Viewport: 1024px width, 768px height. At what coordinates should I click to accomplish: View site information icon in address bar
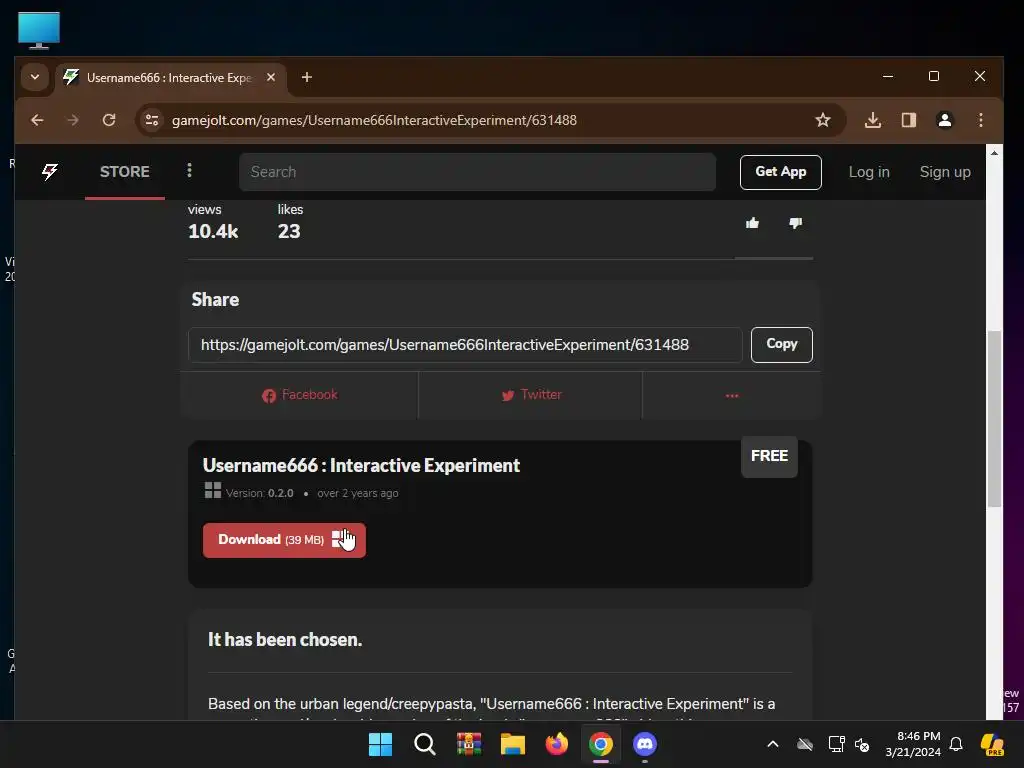coord(152,120)
